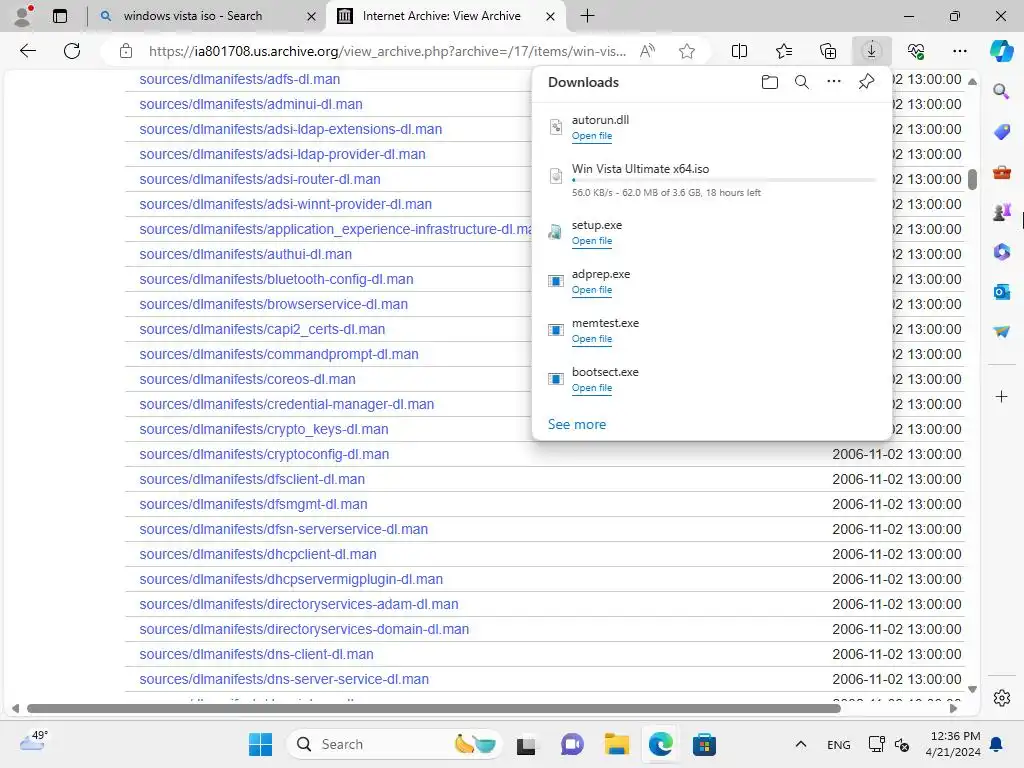This screenshot has height=768, width=1024.
Task: Open Copilot in the Edge toolbar
Action: point(1001,51)
